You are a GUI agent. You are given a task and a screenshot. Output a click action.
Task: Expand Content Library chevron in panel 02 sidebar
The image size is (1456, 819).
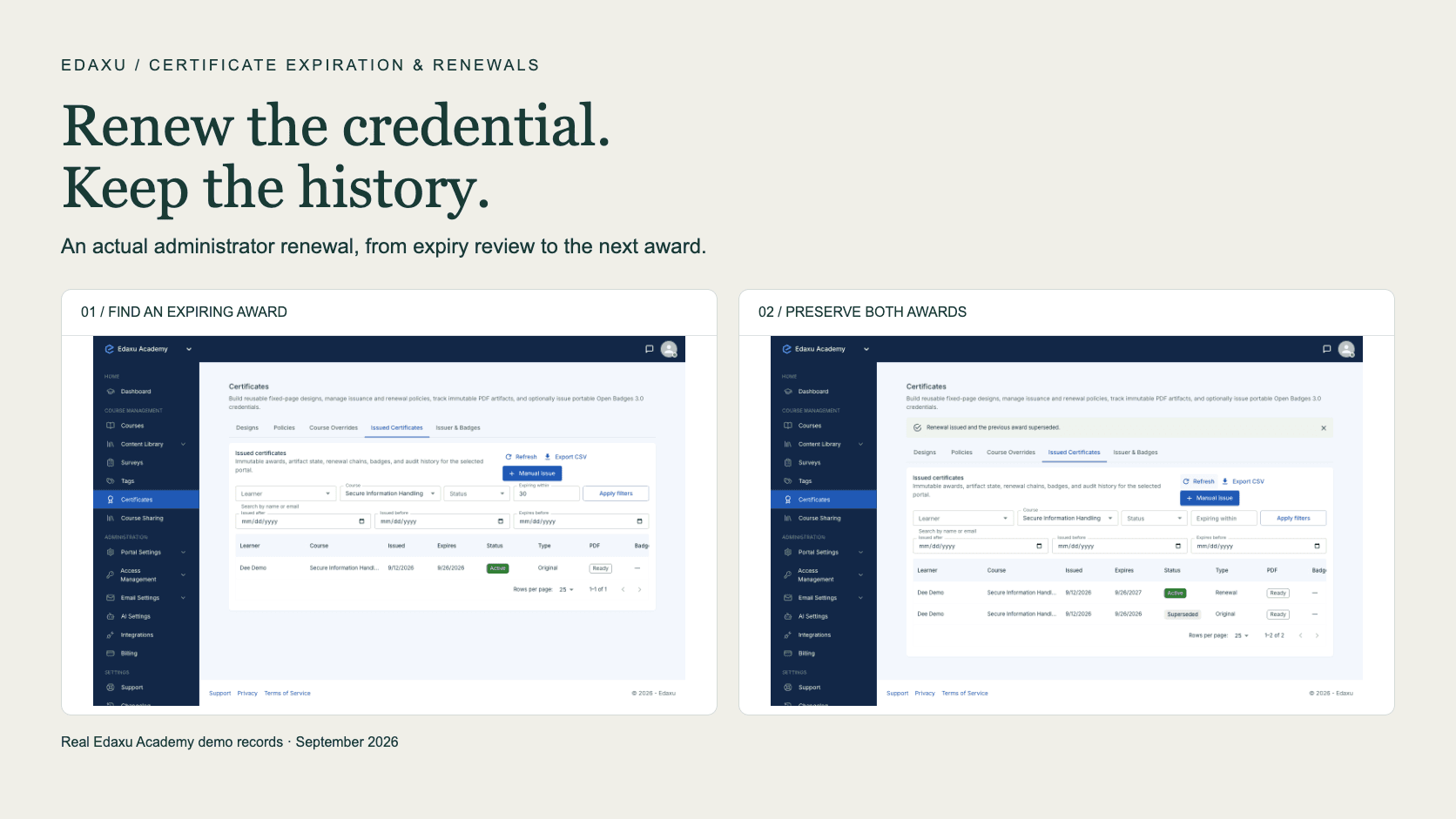point(860,445)
